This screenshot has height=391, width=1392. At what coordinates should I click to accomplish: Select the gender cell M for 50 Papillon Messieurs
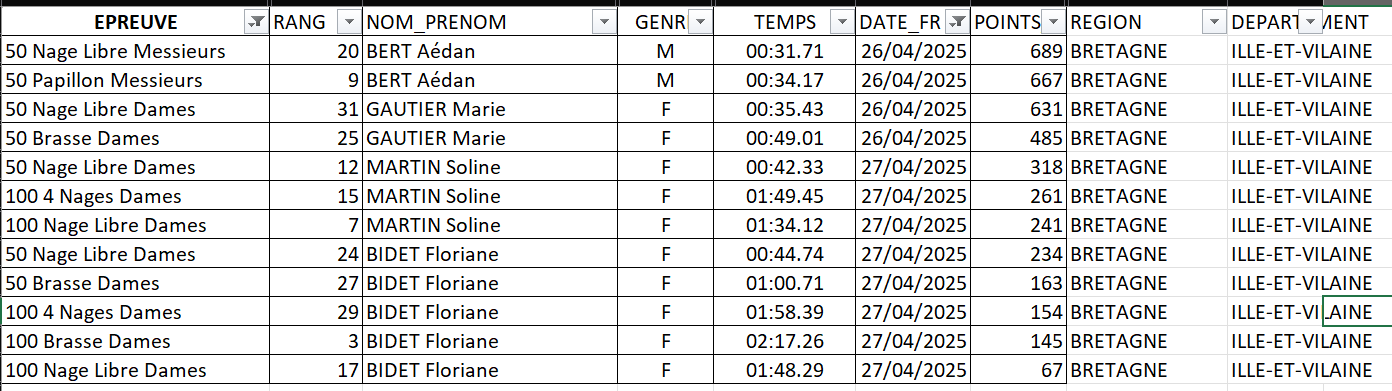coord(665,80)
